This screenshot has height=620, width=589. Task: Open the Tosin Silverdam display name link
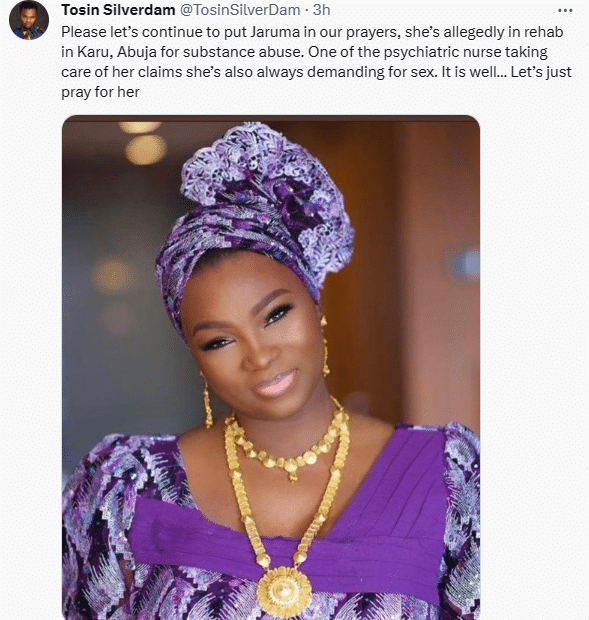pyautogui.click(x=118, y=10)
